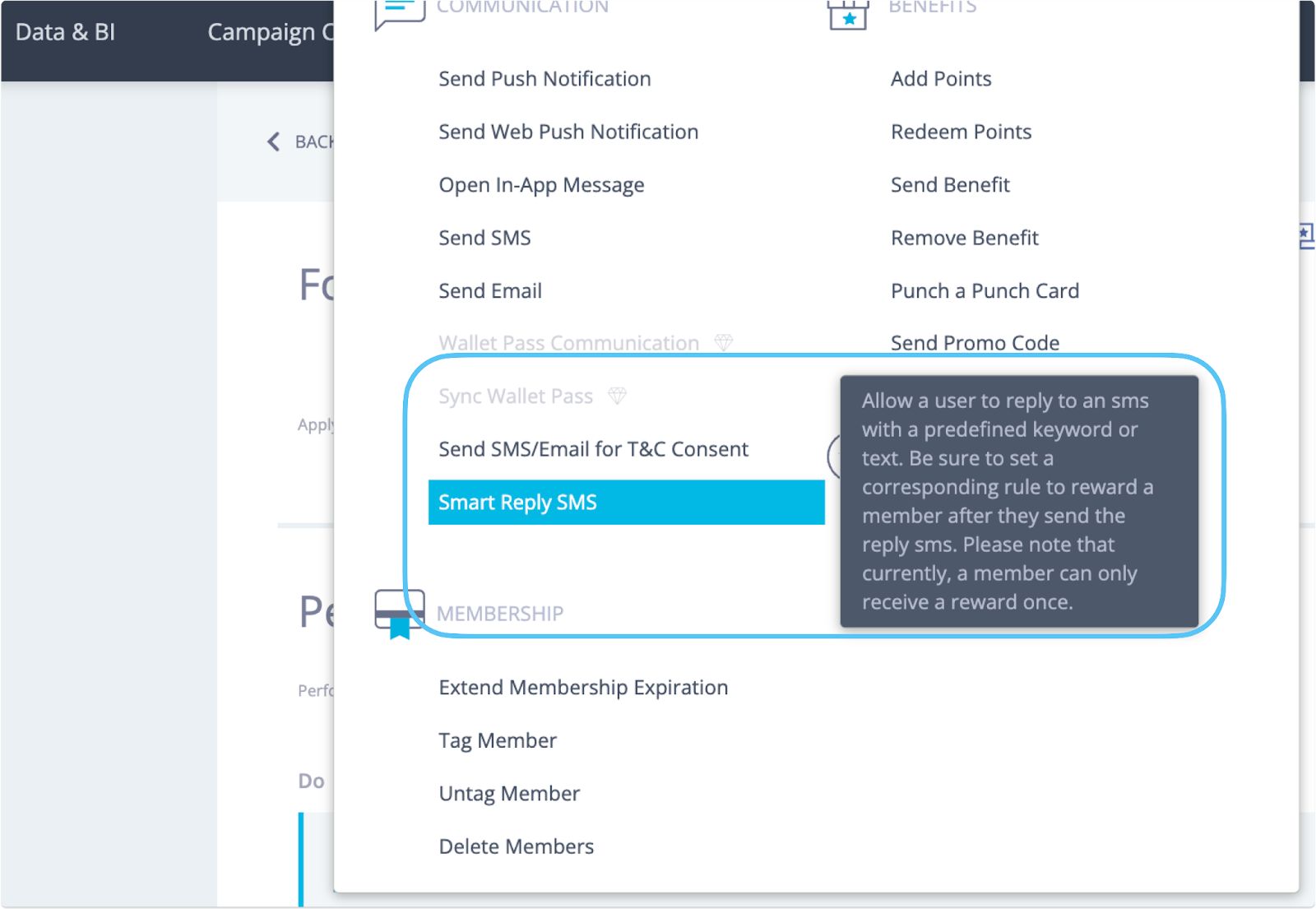The height and width of the screenshot is (909, 1316).
Task: Open the Data & BI tab
Action: pyautogui.click(x=65, y=32)
